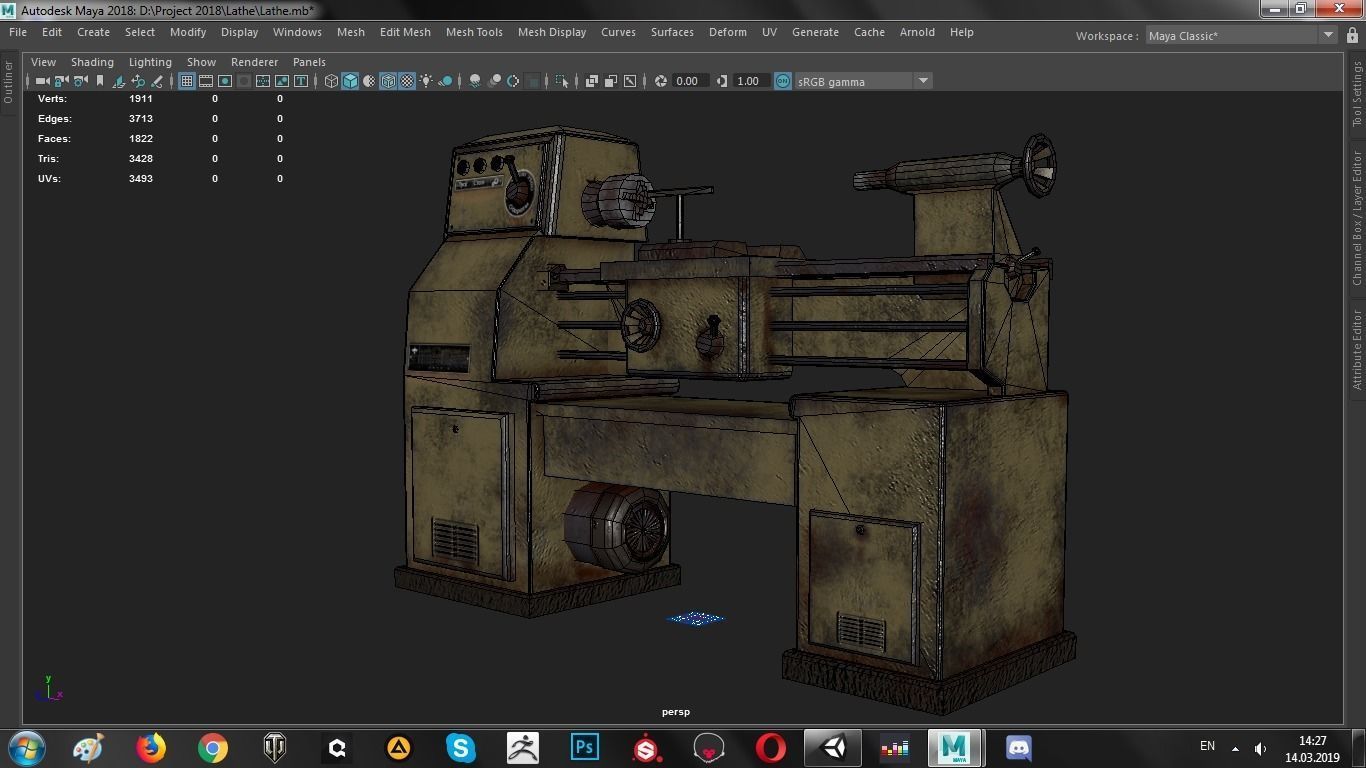Switch viewport to Wireframe shading

pos(331,81)
